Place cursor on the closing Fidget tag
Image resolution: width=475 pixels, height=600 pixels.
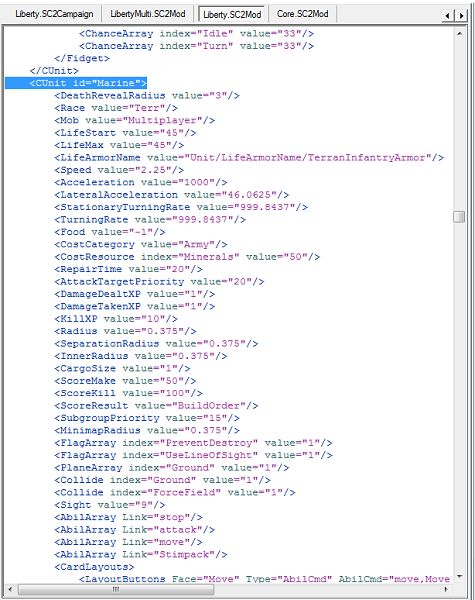pyautogui.click(x=82, y=59)
